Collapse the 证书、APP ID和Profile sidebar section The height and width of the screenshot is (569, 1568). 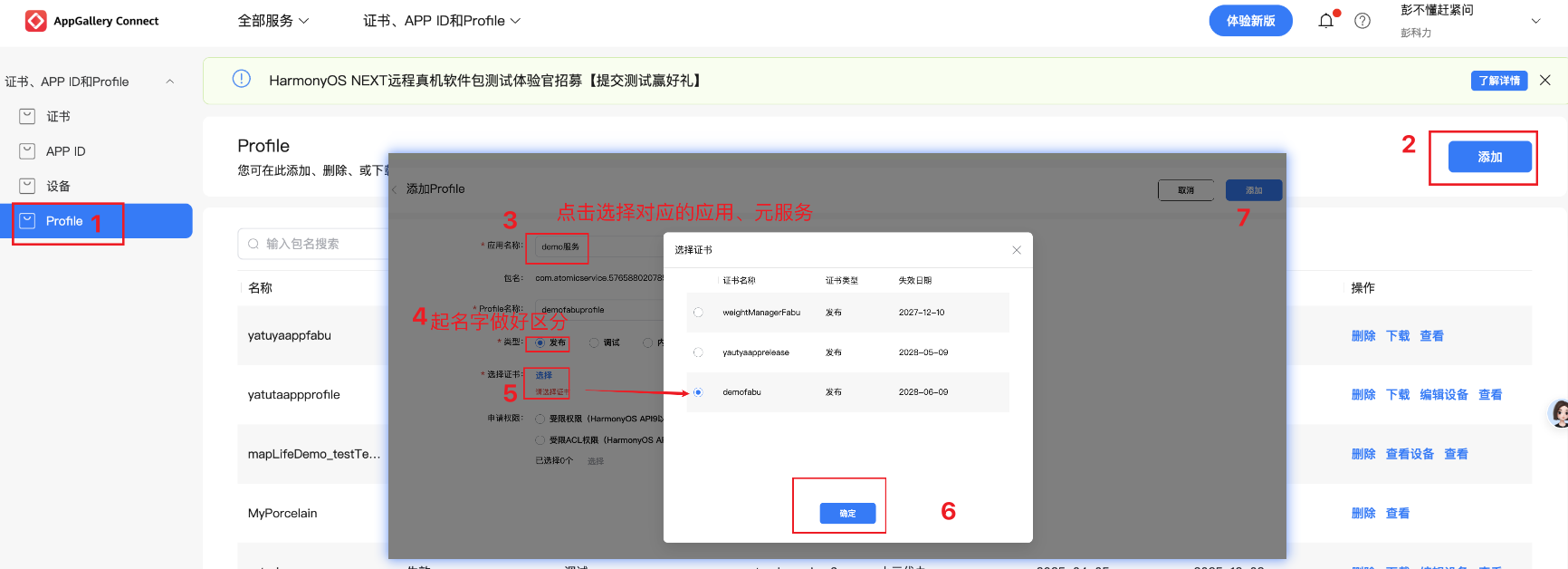[x=169, y=82]
